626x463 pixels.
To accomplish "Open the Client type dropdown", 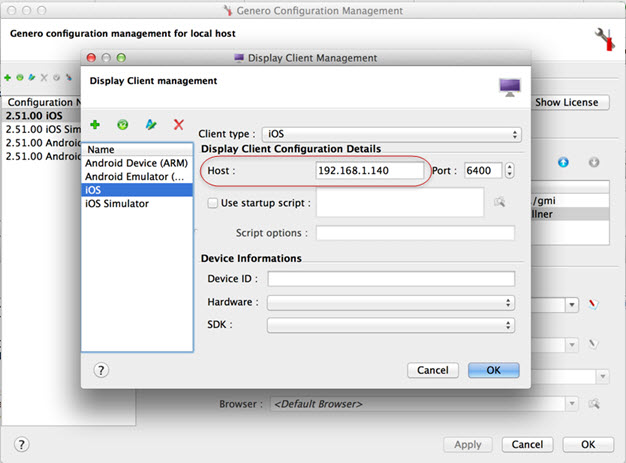I will click(390, 133).
